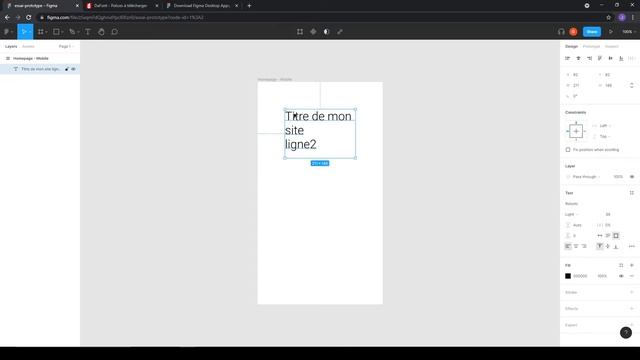
Task: Open zoom level 100% dropdown
Action: click(629, 31)
